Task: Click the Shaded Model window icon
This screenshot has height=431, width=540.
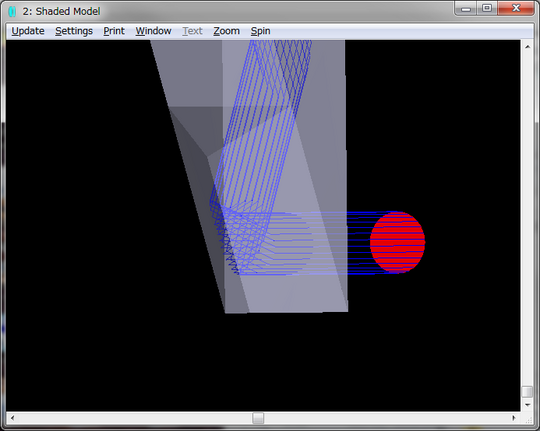Action: pos(12,11)
